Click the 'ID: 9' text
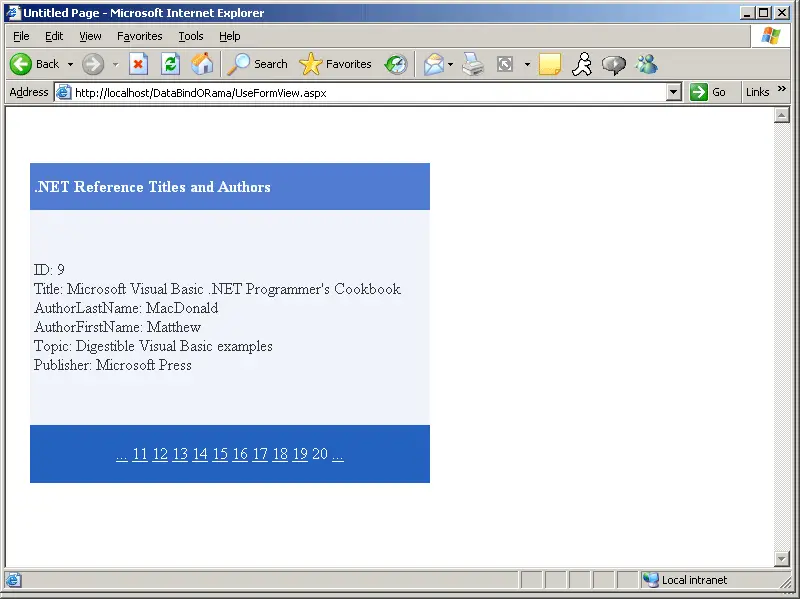The width and height of the screenshot is (800, 599). click(x=49, y=269)
